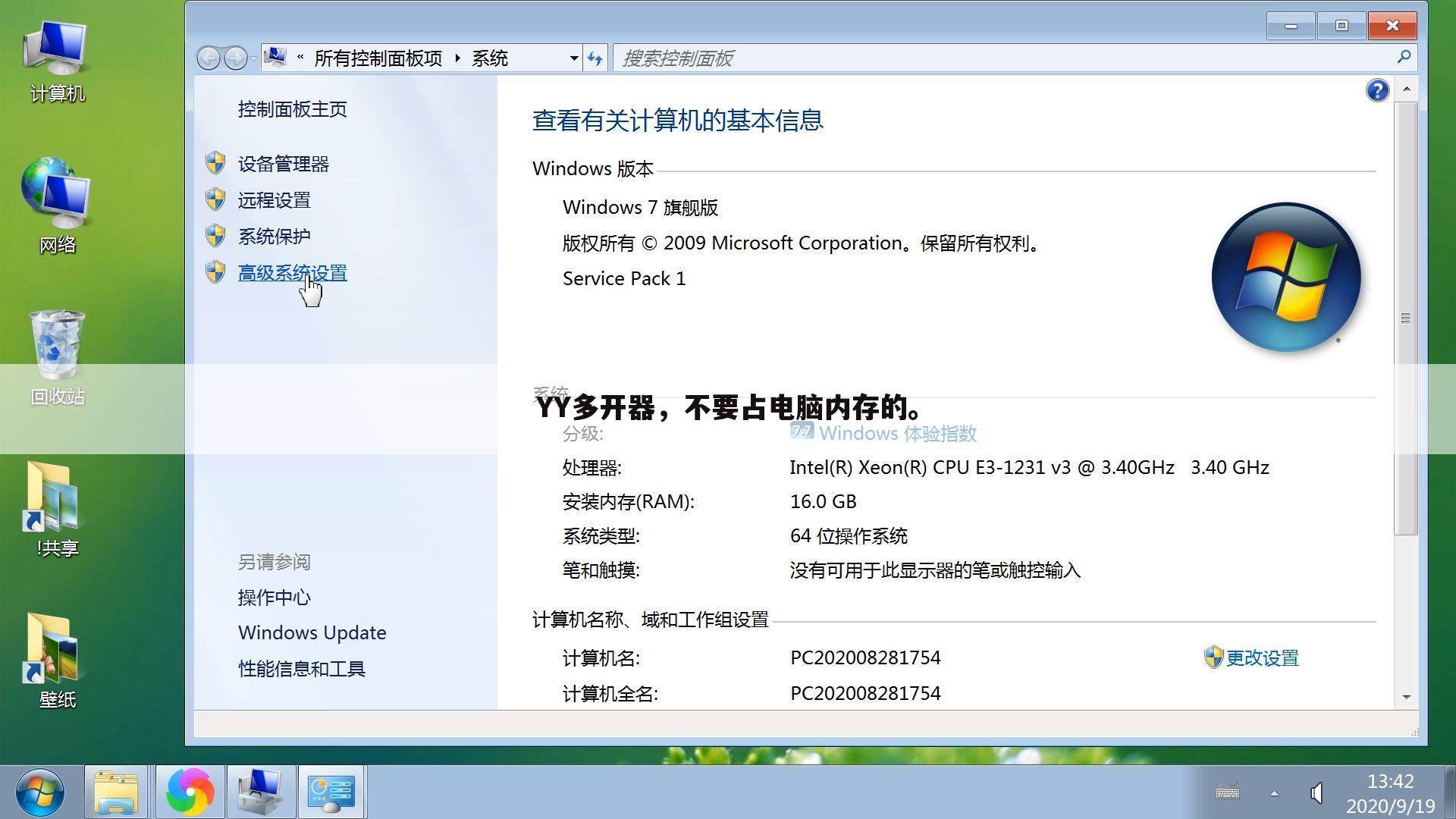Open the Network desktop icon
1456x819 pixels.
(x=57, y=206)
